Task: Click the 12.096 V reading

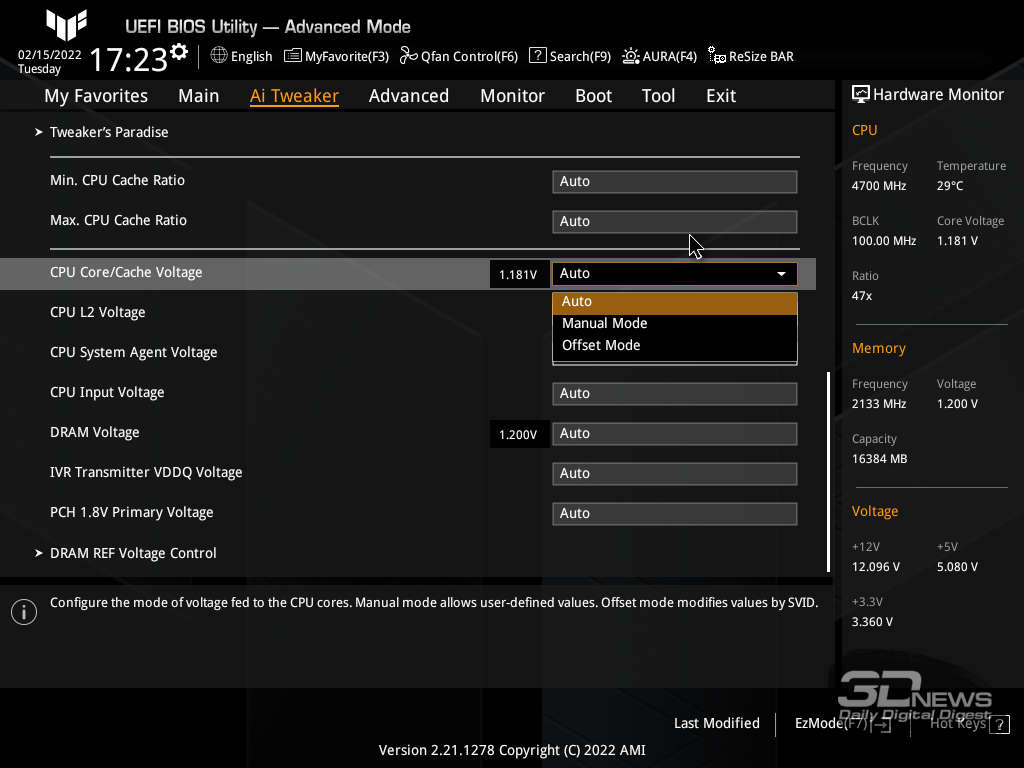Action: (x=876, y=567)
